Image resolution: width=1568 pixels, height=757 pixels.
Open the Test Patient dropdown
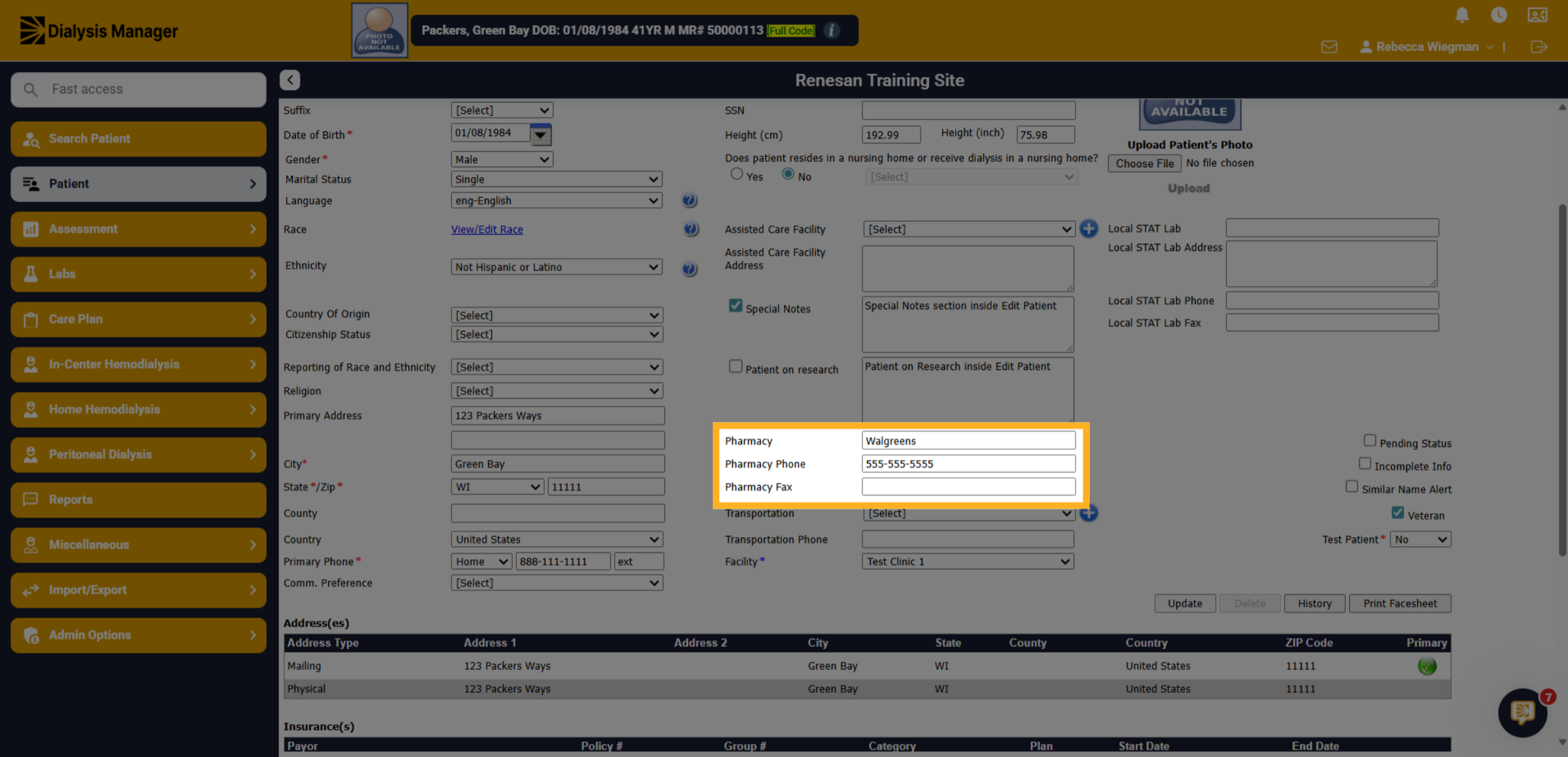coord(1420,540)
